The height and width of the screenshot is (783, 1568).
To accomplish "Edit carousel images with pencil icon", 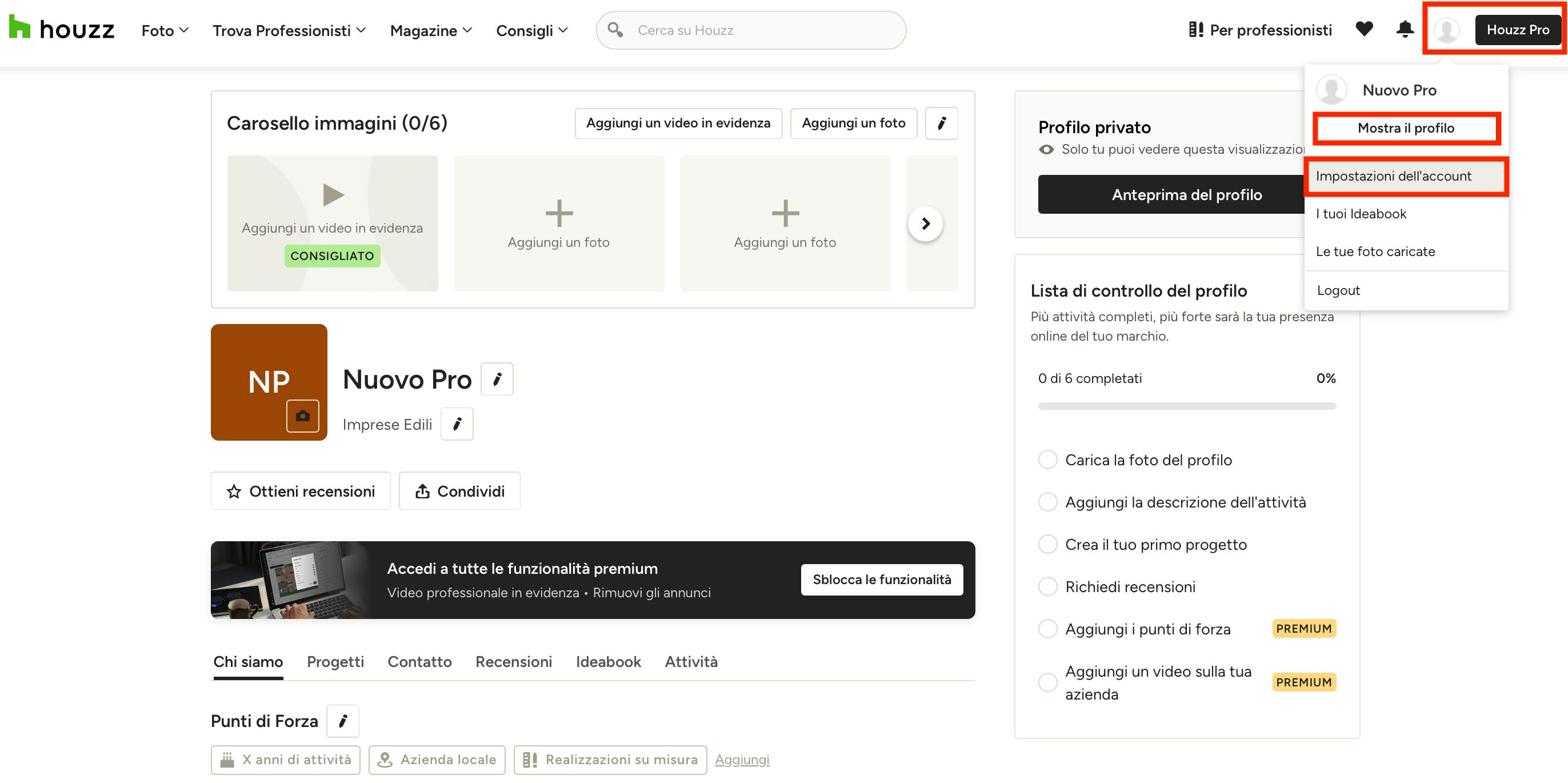I will coord(941,123).
